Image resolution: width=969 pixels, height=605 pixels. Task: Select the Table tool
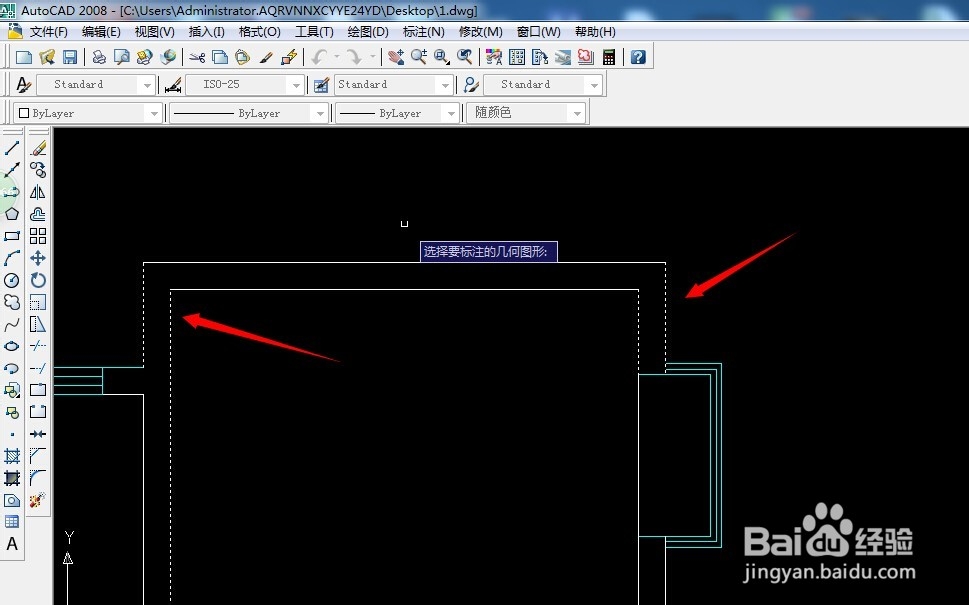click(x=12, y=522)
